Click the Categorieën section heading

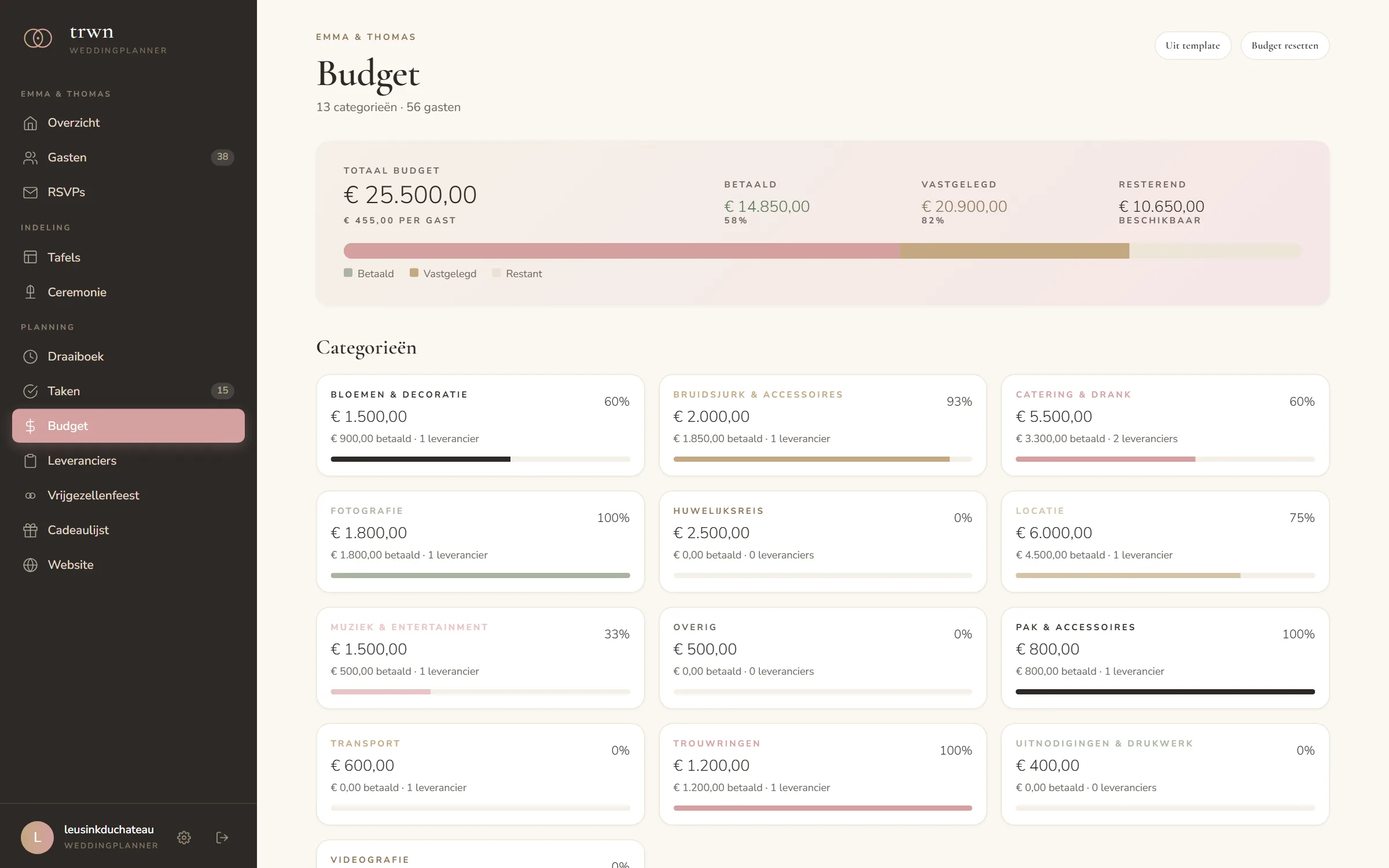(x=366, y=347)
